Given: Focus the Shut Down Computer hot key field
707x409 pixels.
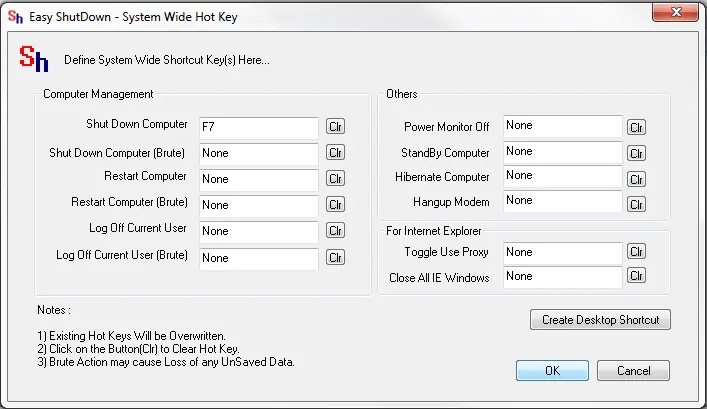Looking at the screenshot, I should pyautogui.click(x=258, y=127).
